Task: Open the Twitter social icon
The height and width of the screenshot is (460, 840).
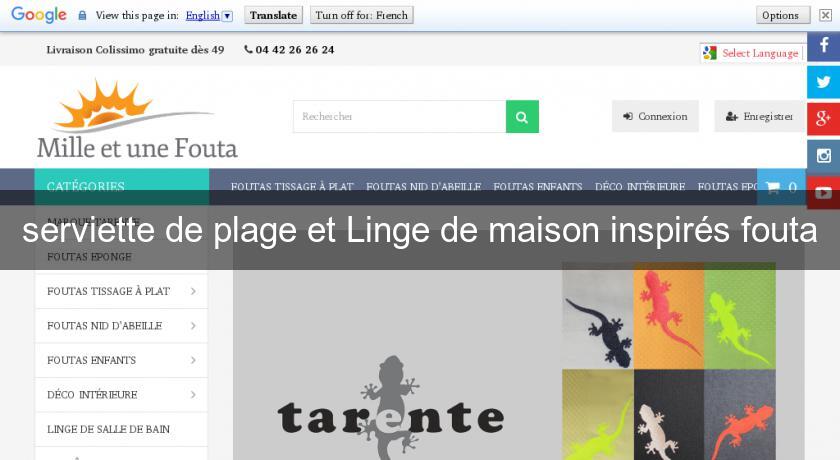Action: coord(823,82)
